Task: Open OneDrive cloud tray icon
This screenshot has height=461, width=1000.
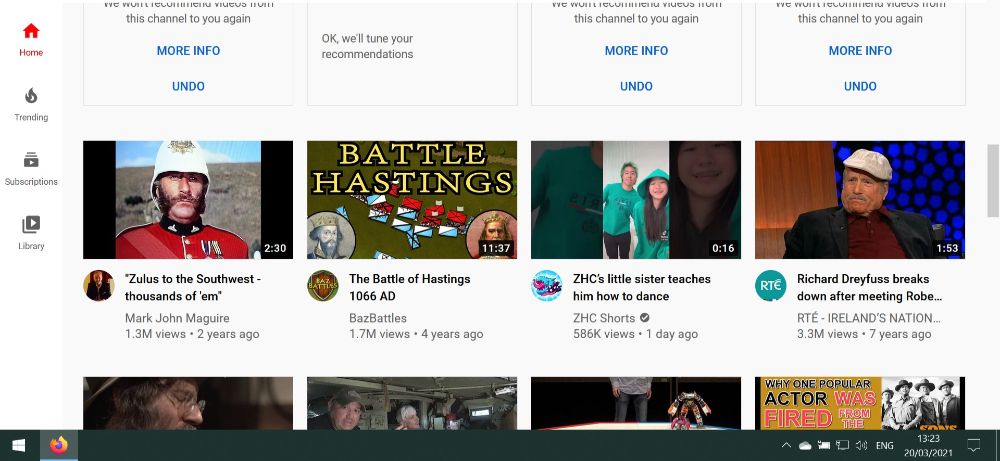Action: click(805, 446)
